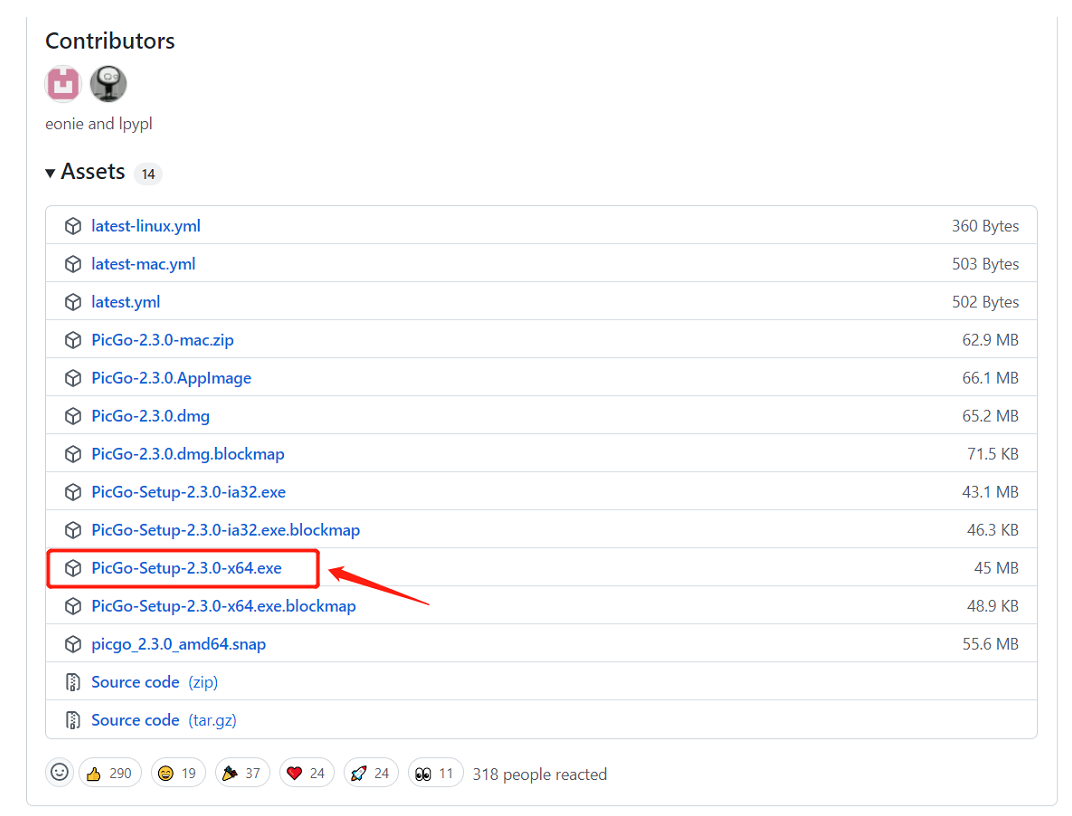This screenshot has height=816, width=1072.
Task: Click package icon beside PicGo-2.3.0.dmg
Action: 72,416
